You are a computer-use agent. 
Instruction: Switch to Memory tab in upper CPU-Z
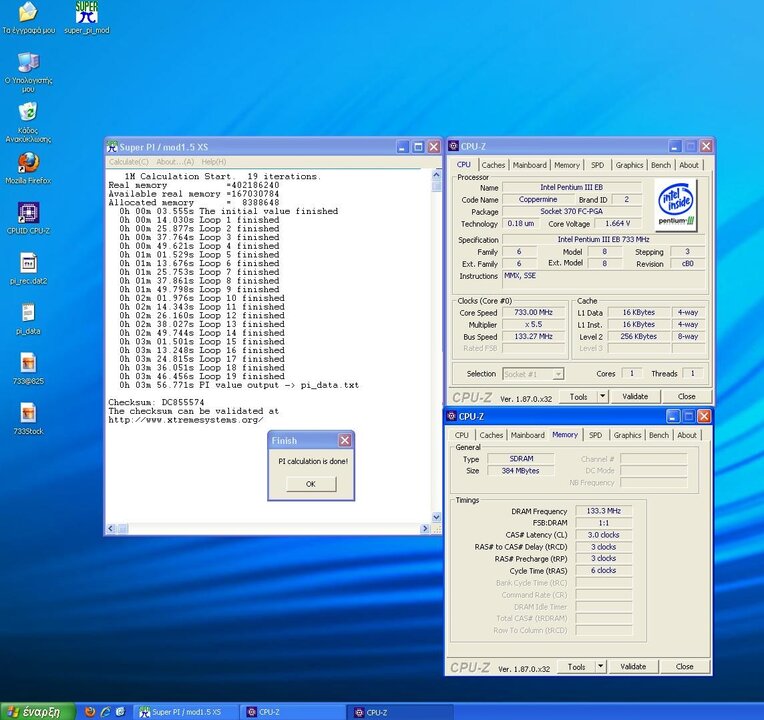567,165
